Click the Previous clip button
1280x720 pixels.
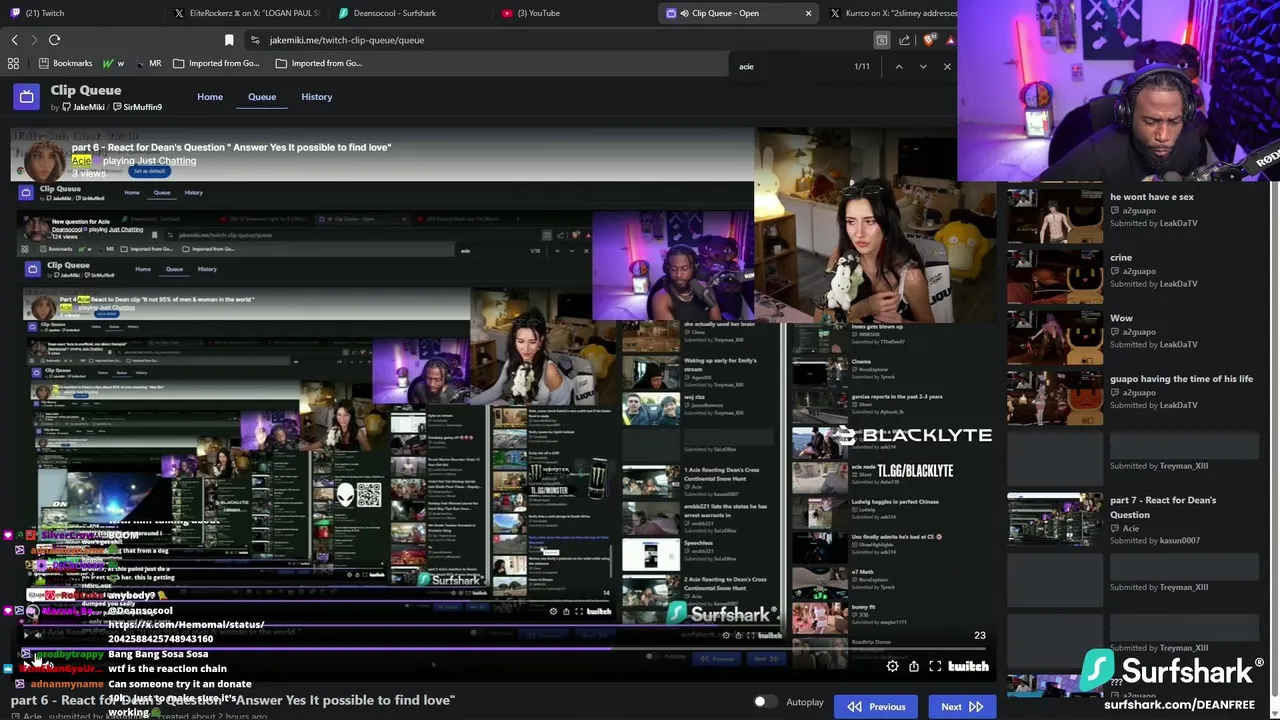click(x=877, y=707)
